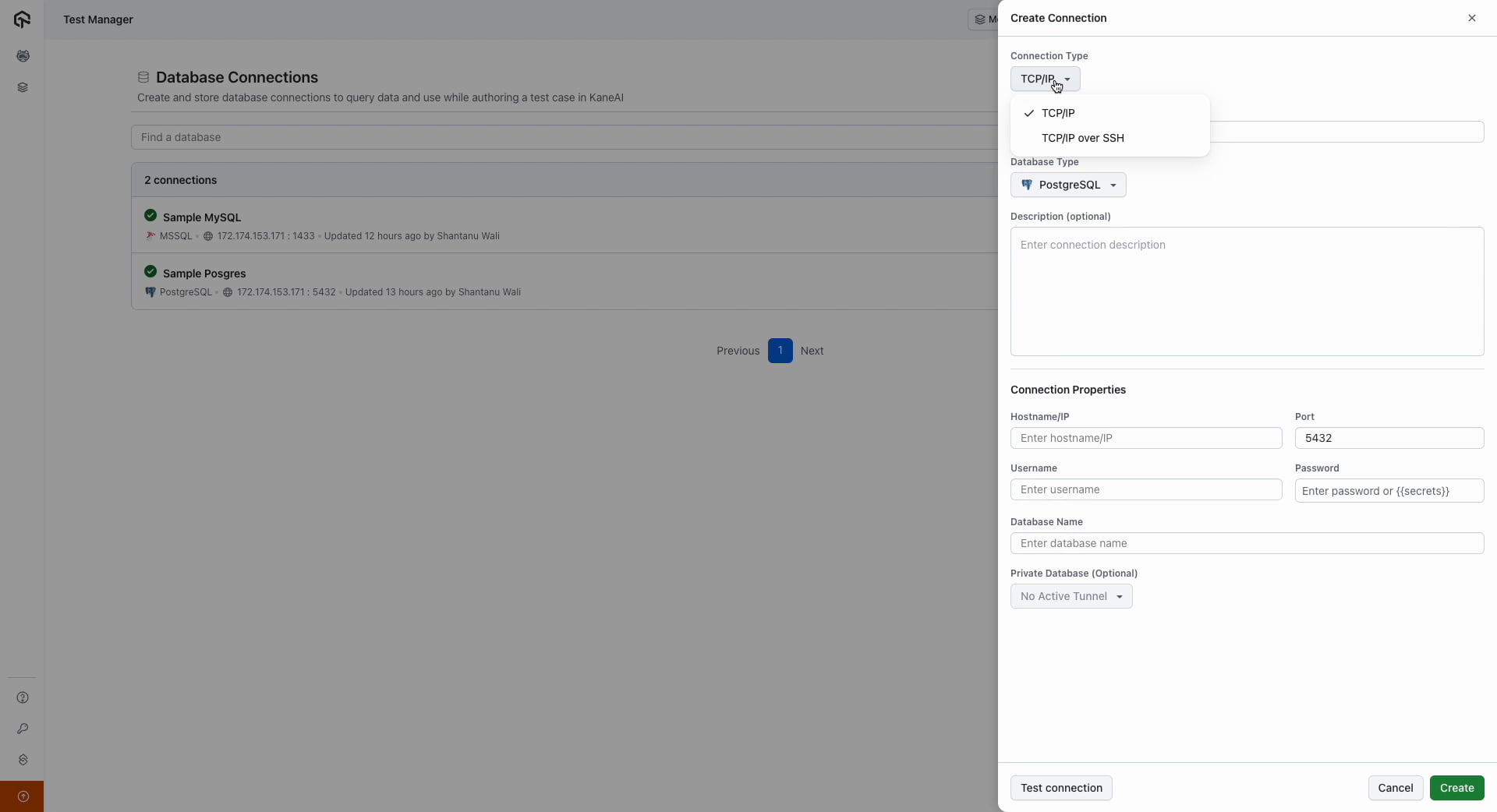Click the PostgreSQL icon in Database Type dropdown

click(1027, 185)
